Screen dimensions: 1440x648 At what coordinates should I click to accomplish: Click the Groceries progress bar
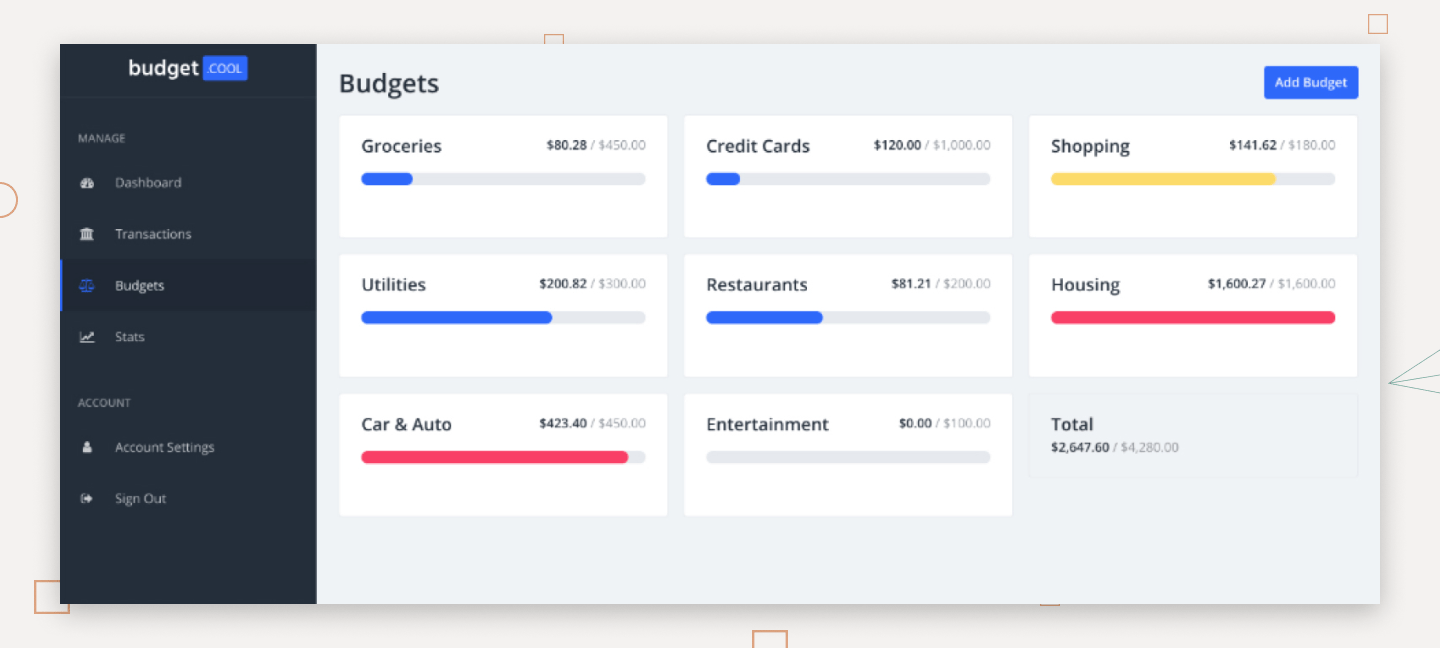pyautogui.click(x=502, y=179)
